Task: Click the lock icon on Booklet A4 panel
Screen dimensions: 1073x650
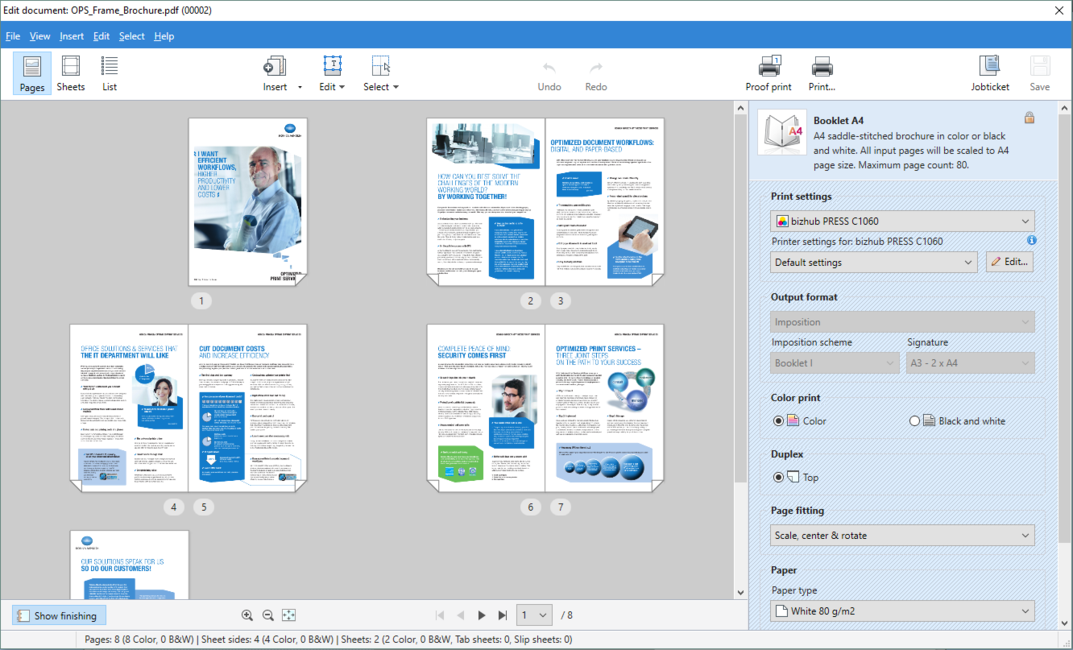Action: [1028, 118]
